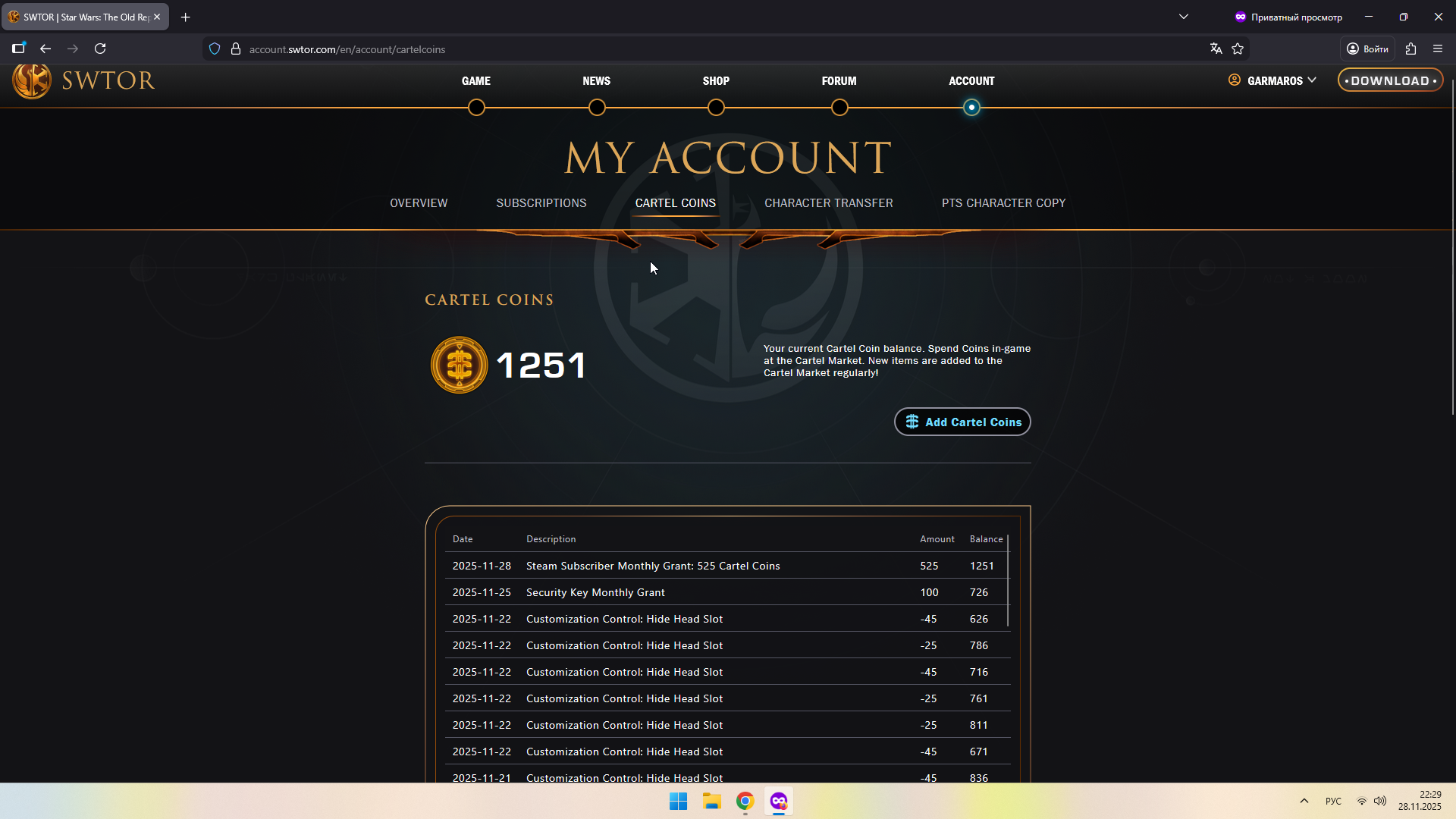Click the large Cartel Coin emblem

pos(459,365)
